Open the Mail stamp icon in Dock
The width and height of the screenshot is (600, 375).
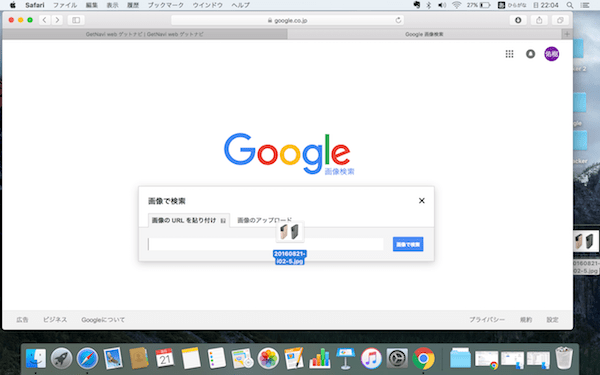point(113,359)
